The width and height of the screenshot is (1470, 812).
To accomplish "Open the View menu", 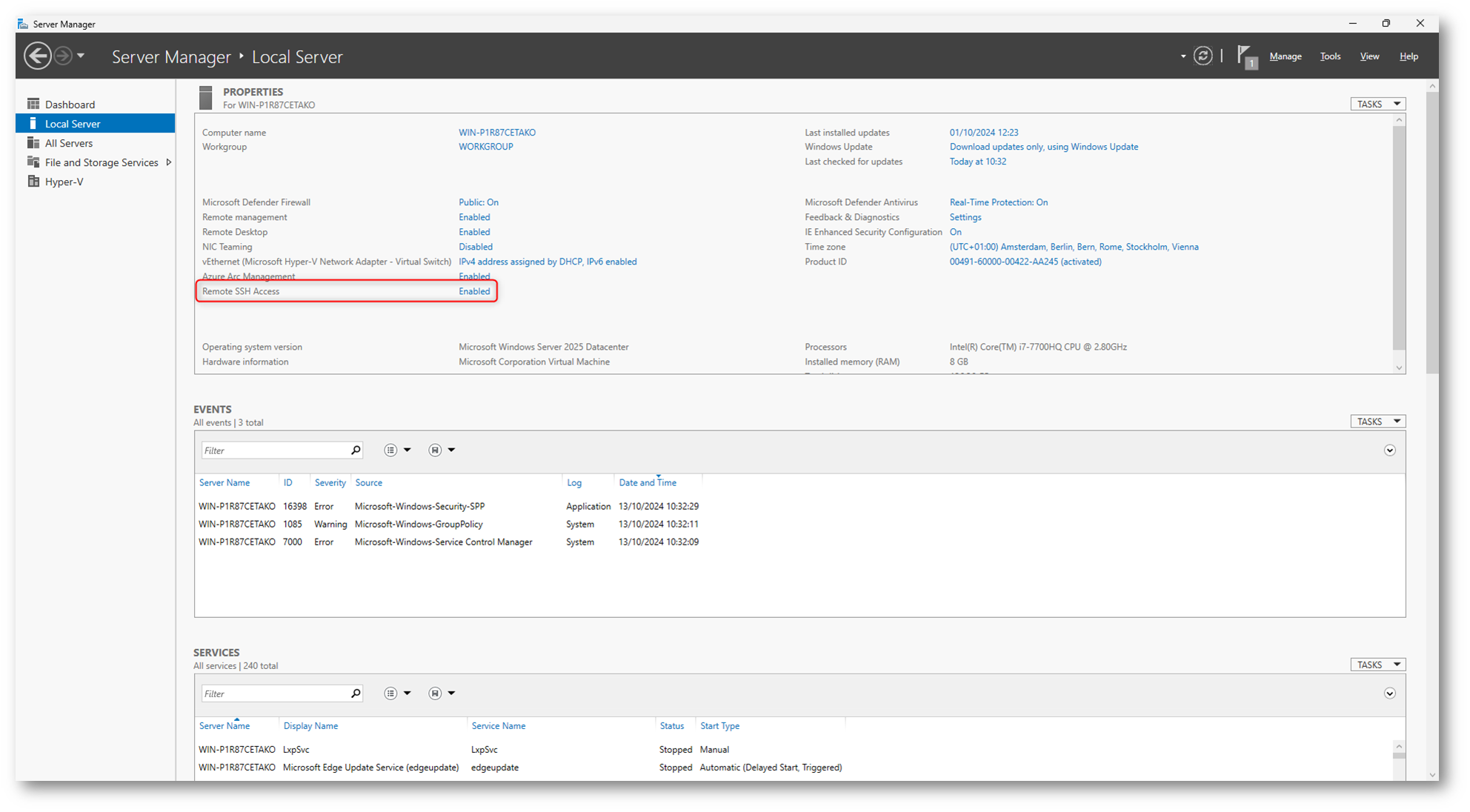I will [x=1369, y=56].
